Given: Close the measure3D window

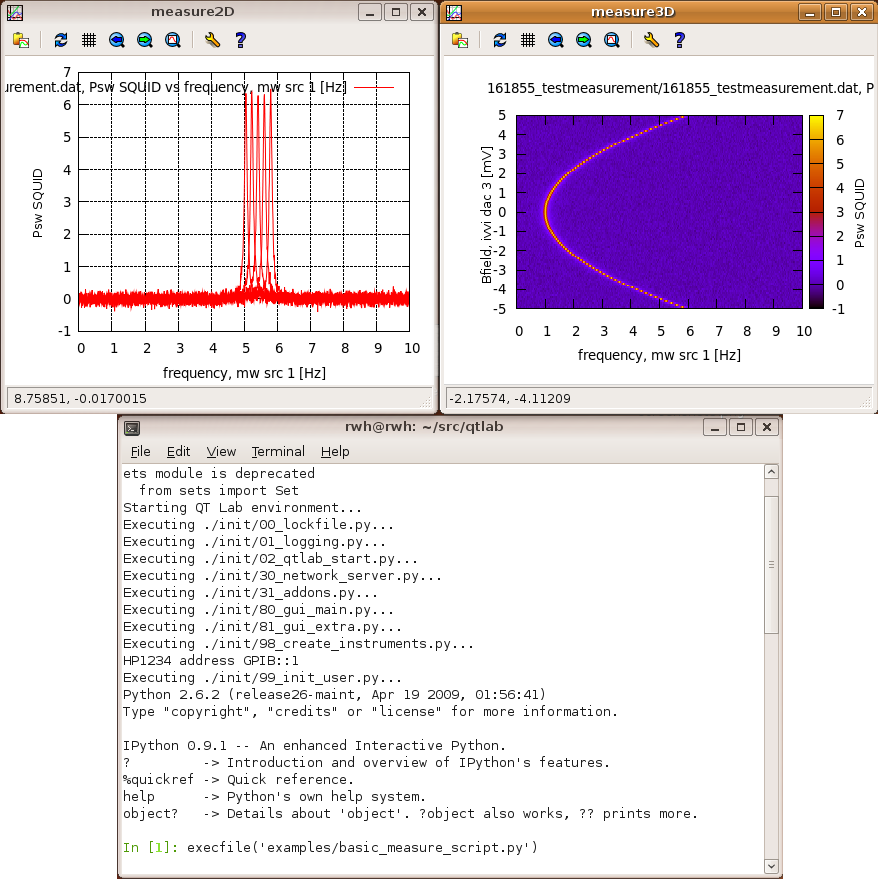Looking at the screenshot, I should tap(862, 12).
